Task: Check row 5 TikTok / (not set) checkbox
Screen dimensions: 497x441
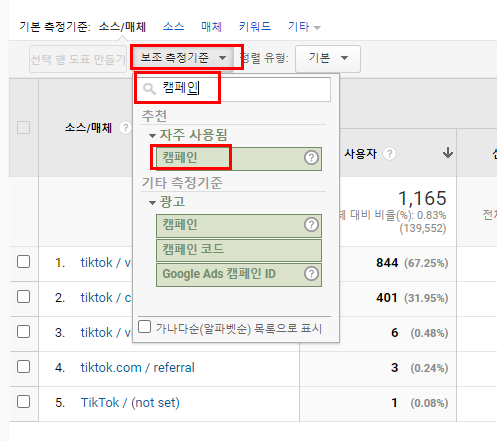Action: (23, 402)
